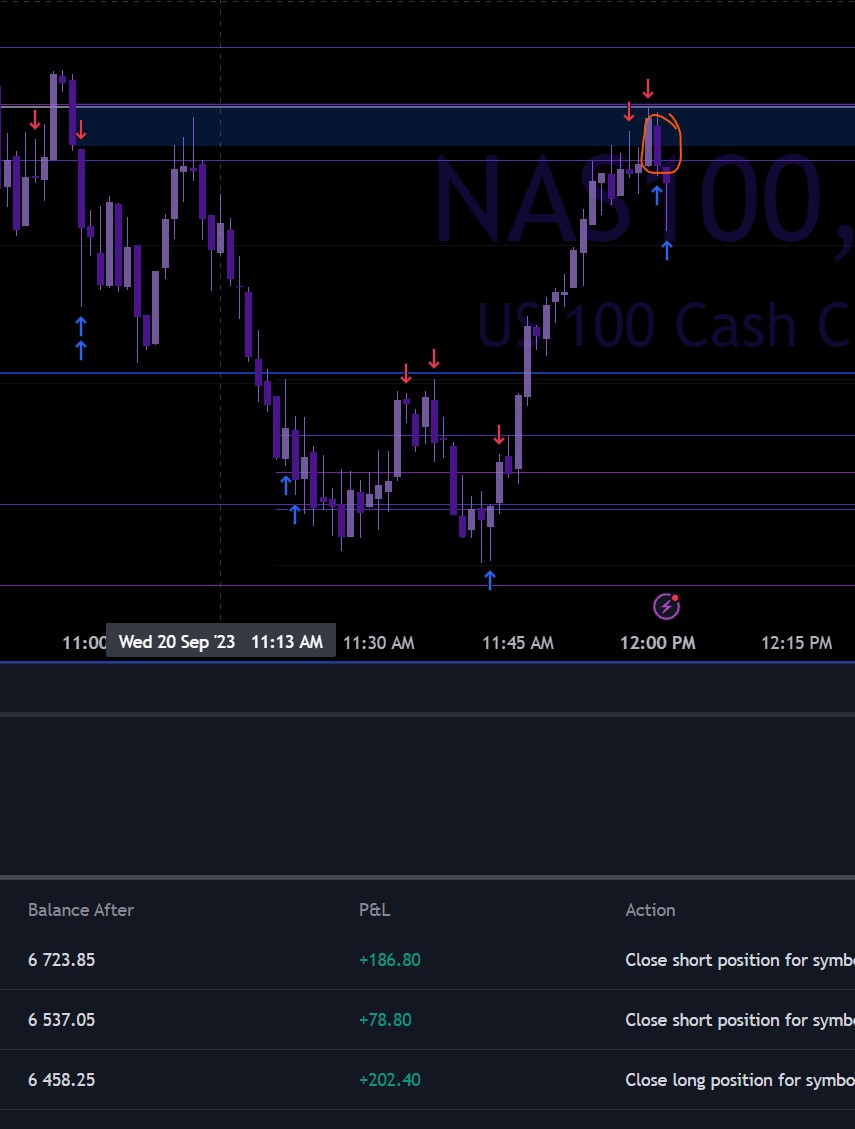Click the blue buy arrow below the 11:42 AM low

coord(490,580)
